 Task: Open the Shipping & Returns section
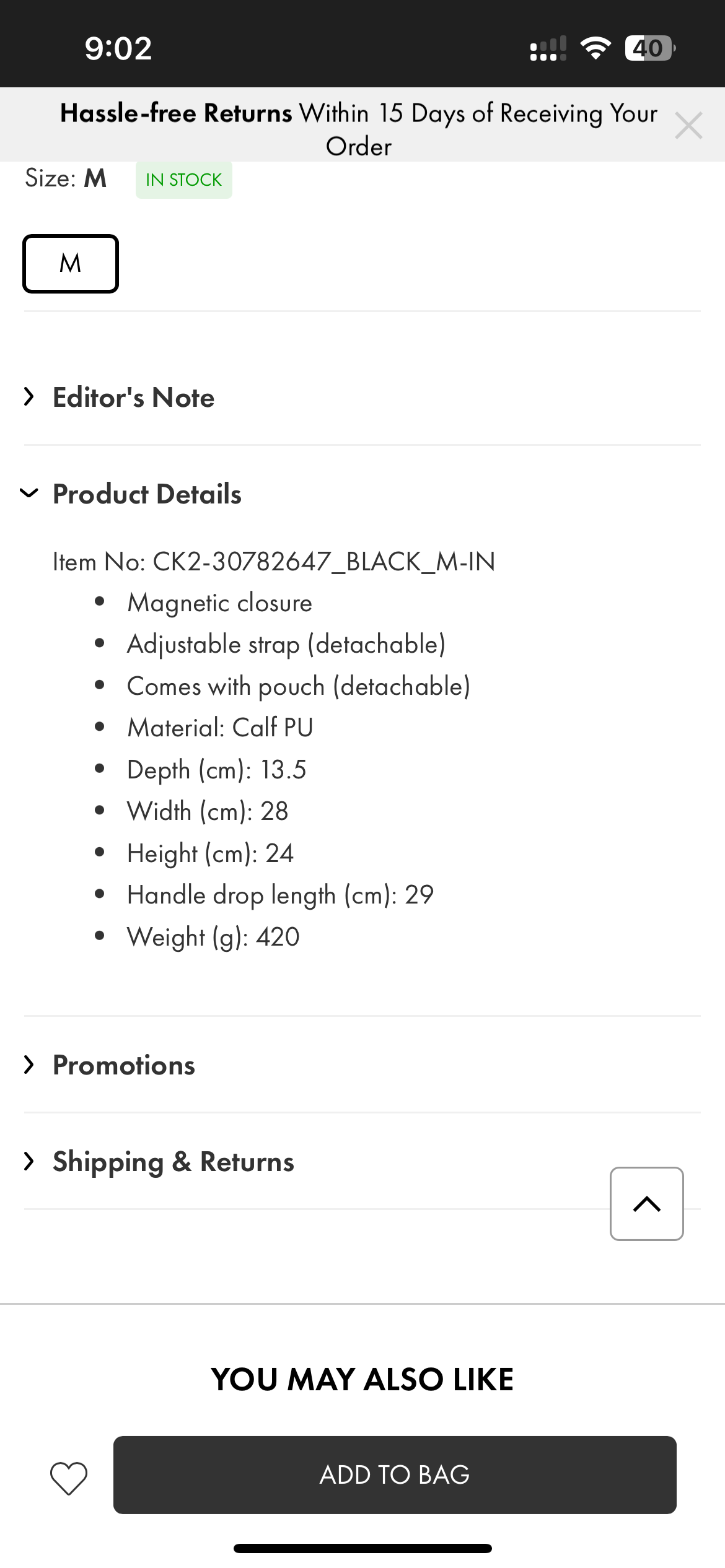(x=173, y=1162)
